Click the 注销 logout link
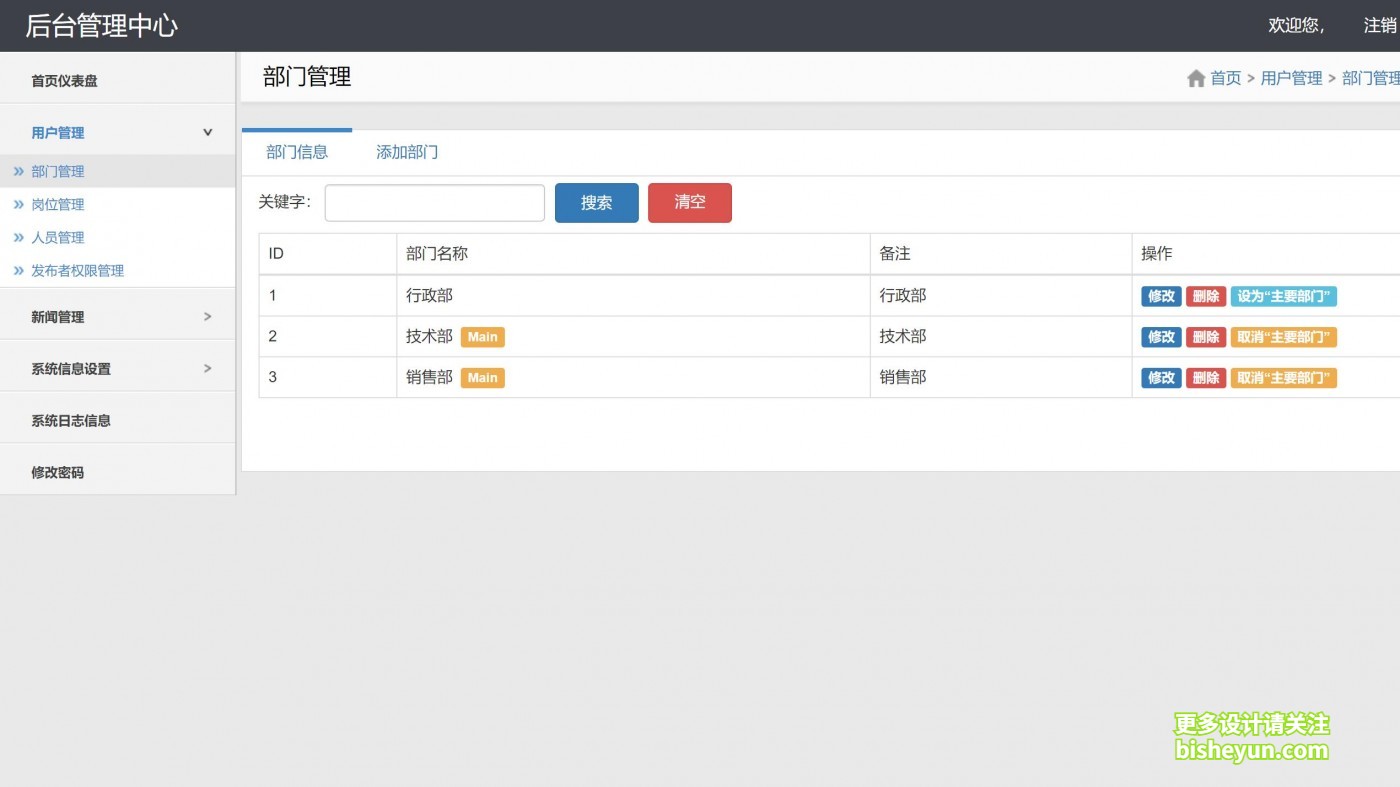Screen dimensions: 1400x787 click(x=1381, y=25)
